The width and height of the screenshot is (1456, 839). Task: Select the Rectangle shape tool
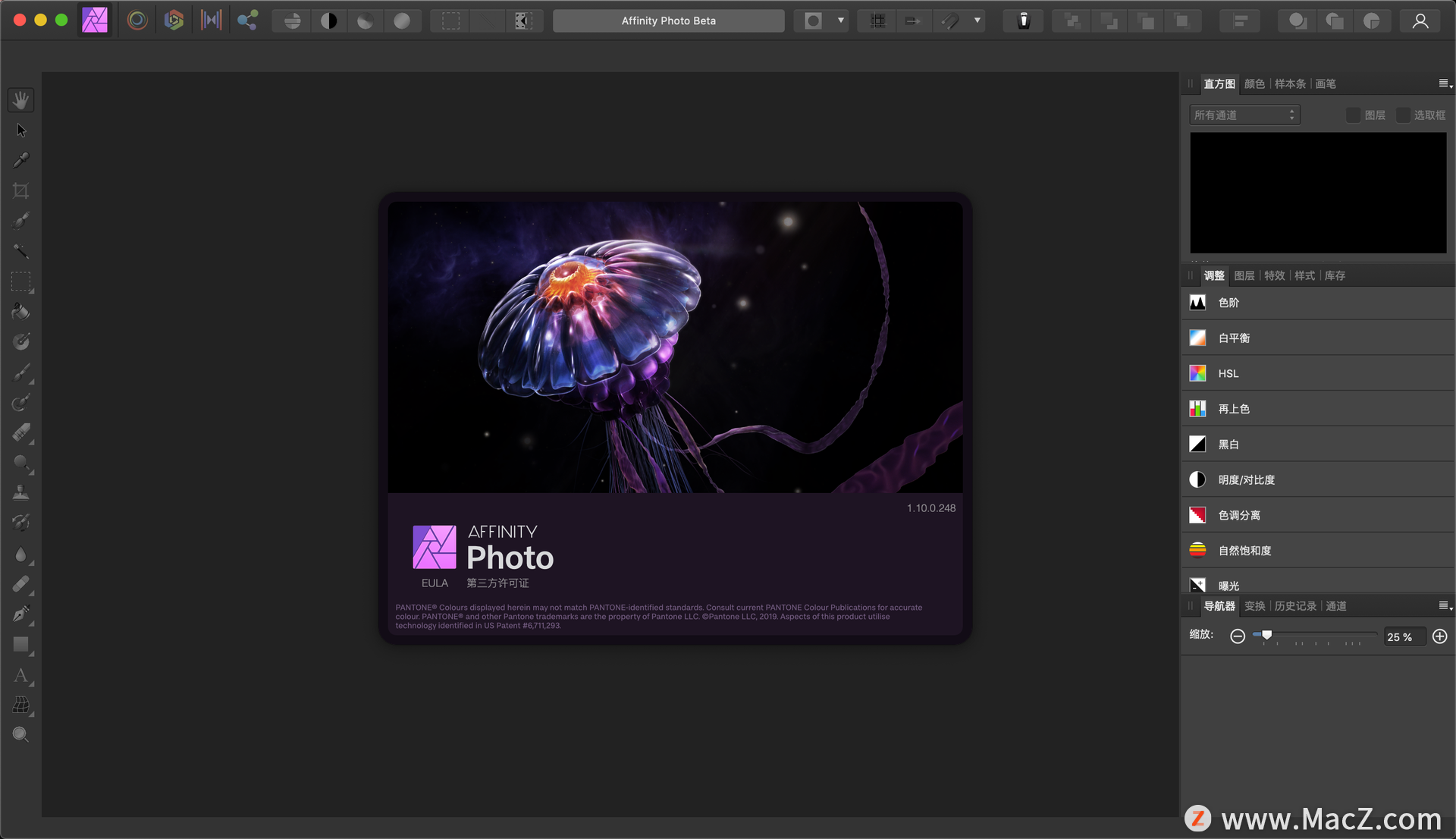click(21, 645)
